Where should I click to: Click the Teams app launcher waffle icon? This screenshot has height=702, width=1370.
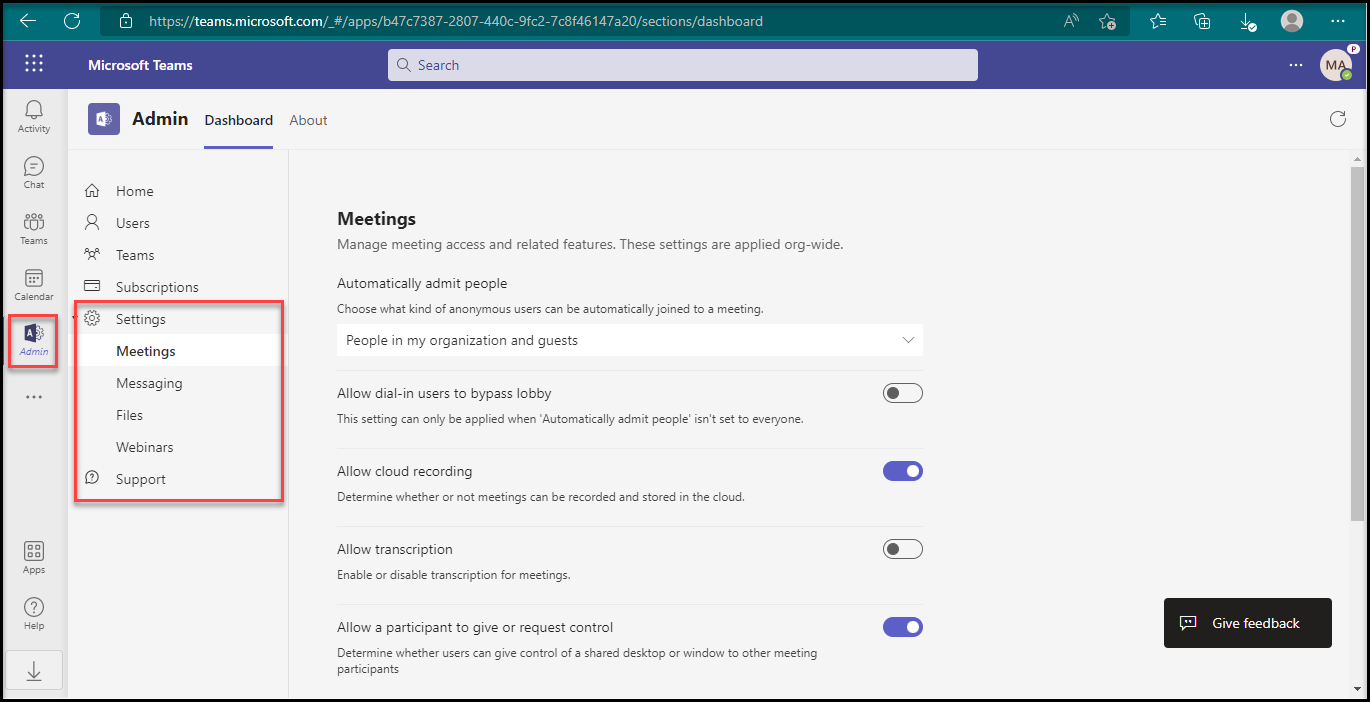coord(34,64)
